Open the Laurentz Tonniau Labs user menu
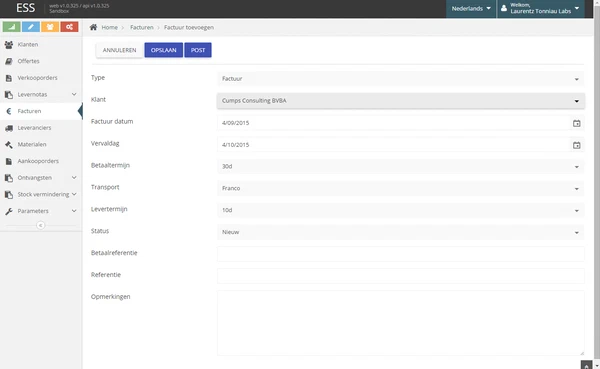This screenshot has width=600, height=369. [x=540, y=8]
